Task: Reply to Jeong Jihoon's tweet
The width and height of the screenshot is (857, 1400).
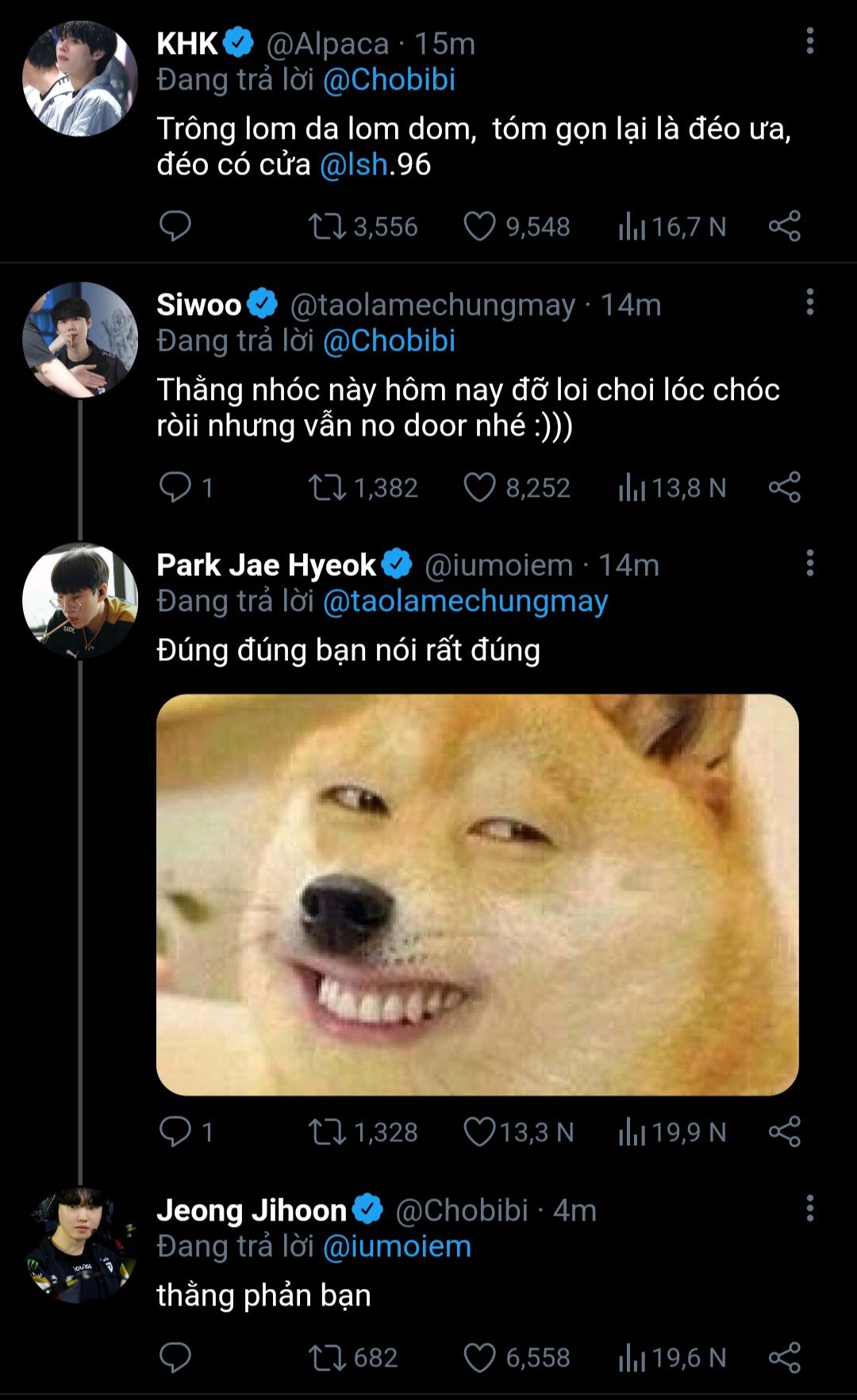Action: click(x=175, y=1357)
